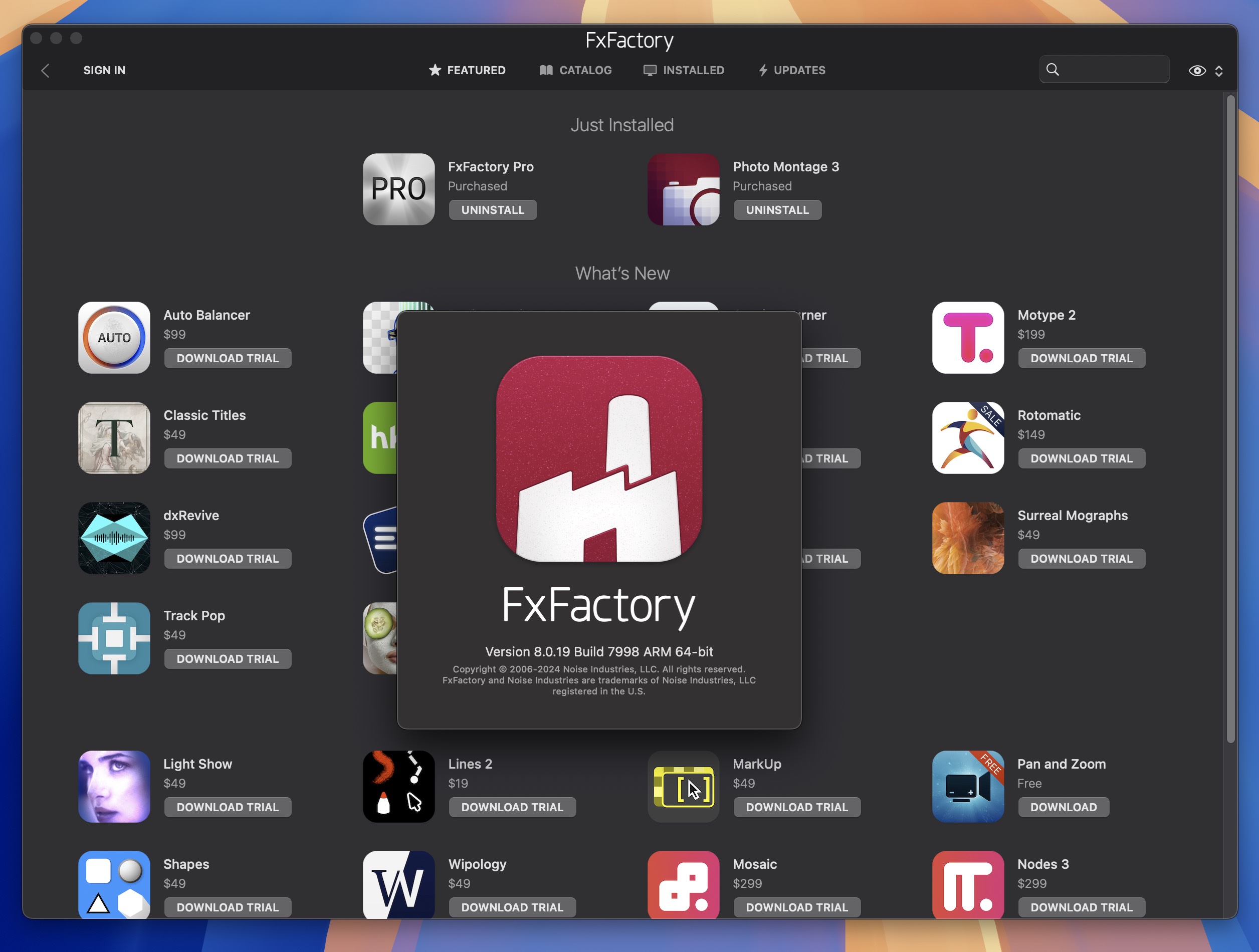Switch to the Catalog tab
1259x952 pixels.
575,70
